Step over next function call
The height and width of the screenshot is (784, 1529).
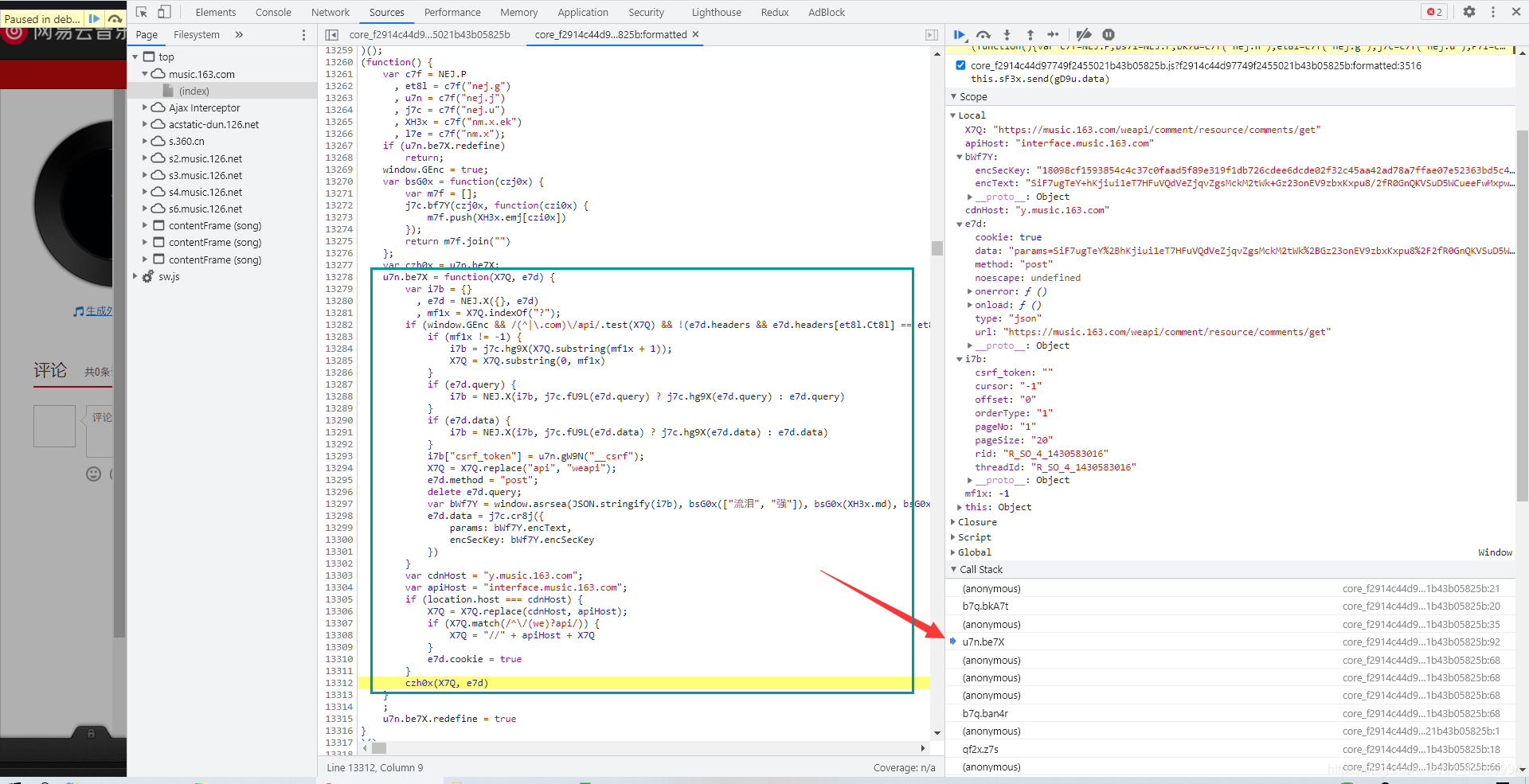click(983, 34)
